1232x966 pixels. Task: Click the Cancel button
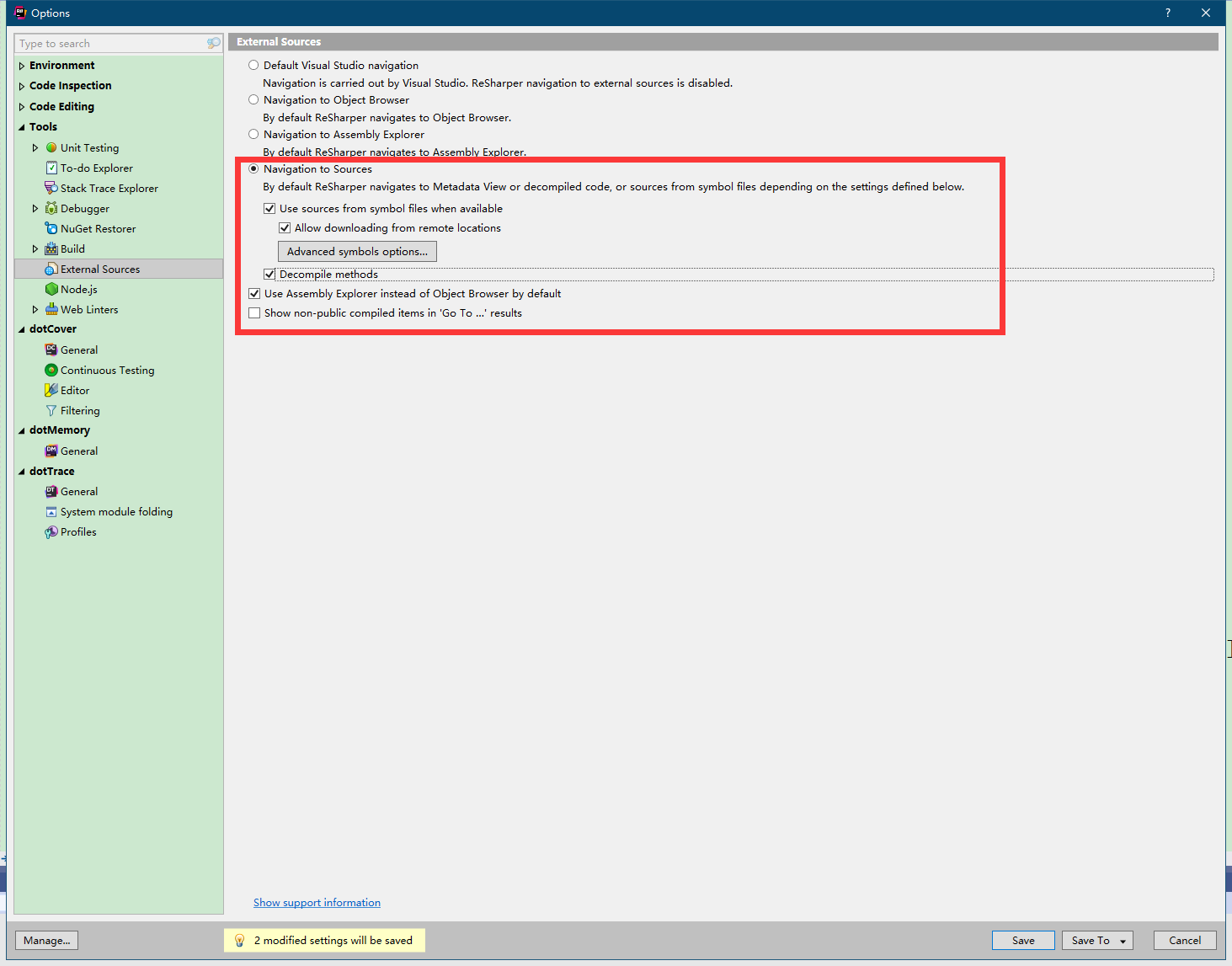point(1185,940)
